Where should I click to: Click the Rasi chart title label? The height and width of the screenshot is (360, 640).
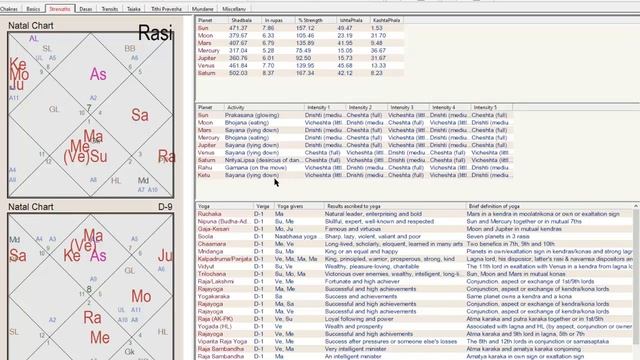(156, 33)
